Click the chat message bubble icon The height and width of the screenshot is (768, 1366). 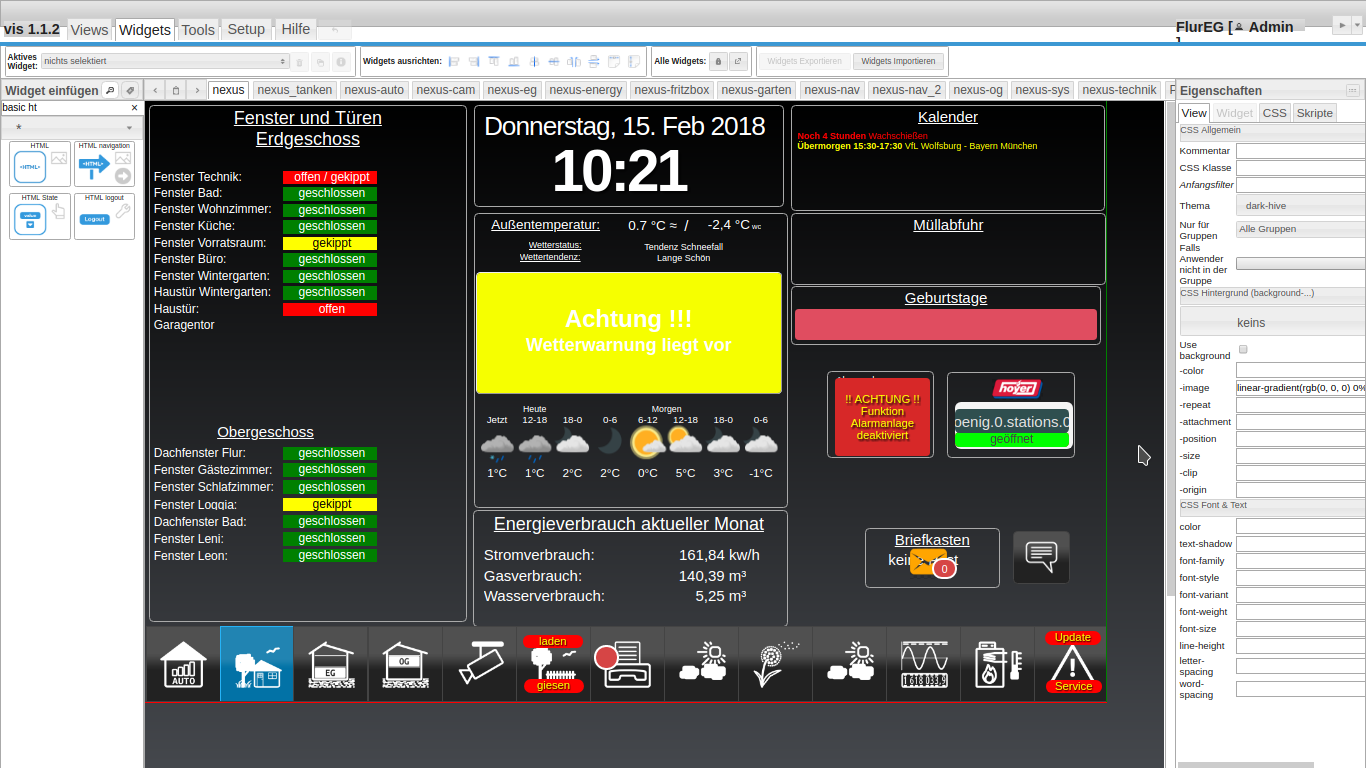(1041, 557)
